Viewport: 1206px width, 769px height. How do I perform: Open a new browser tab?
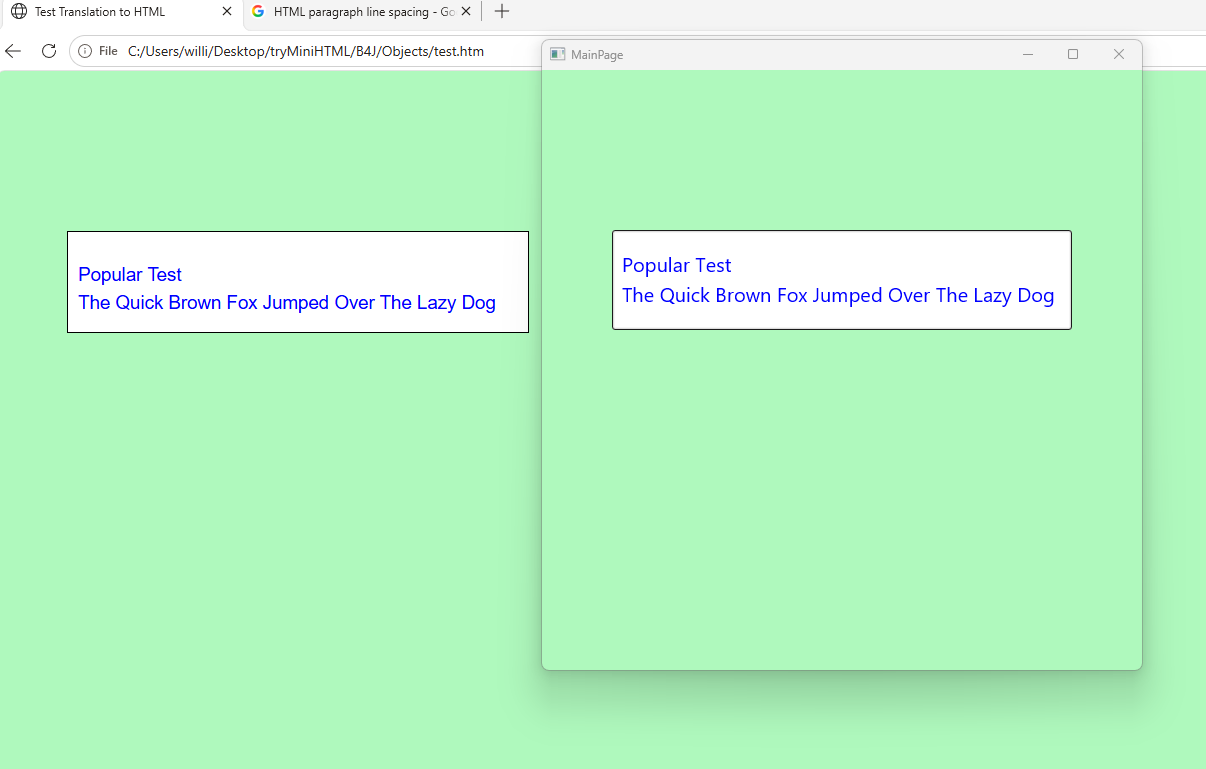[x=502, y=12]
